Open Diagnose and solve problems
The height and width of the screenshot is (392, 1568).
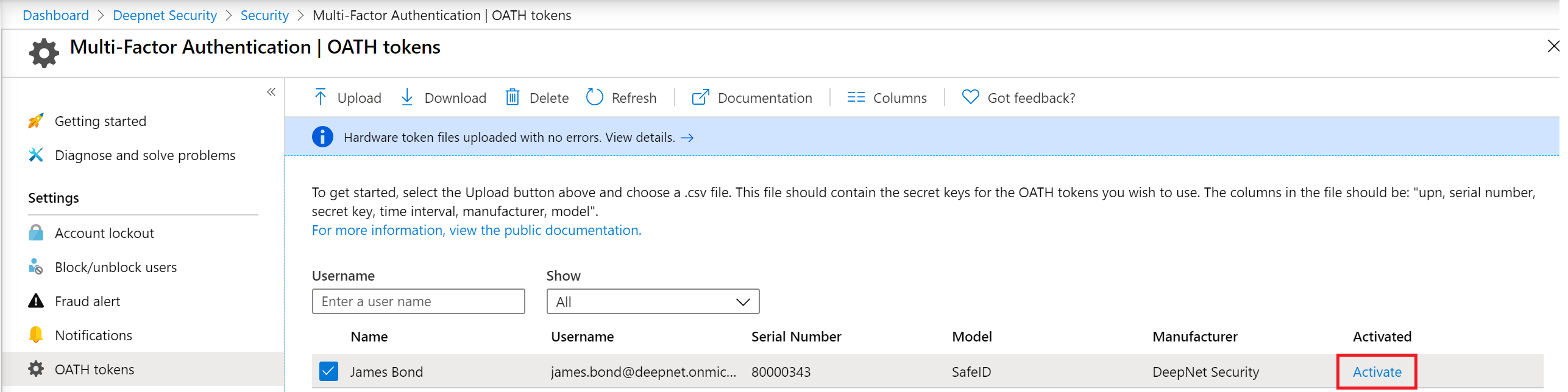click(x=144, y=155)
